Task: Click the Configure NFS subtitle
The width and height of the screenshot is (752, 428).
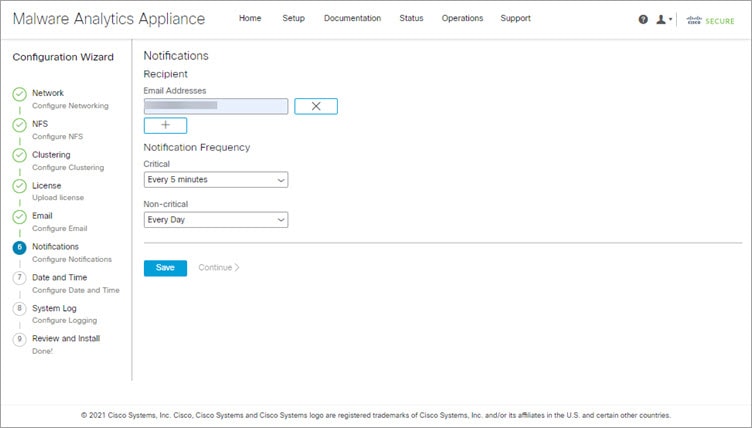Action: pyautogui.click(x=58, y=137)
